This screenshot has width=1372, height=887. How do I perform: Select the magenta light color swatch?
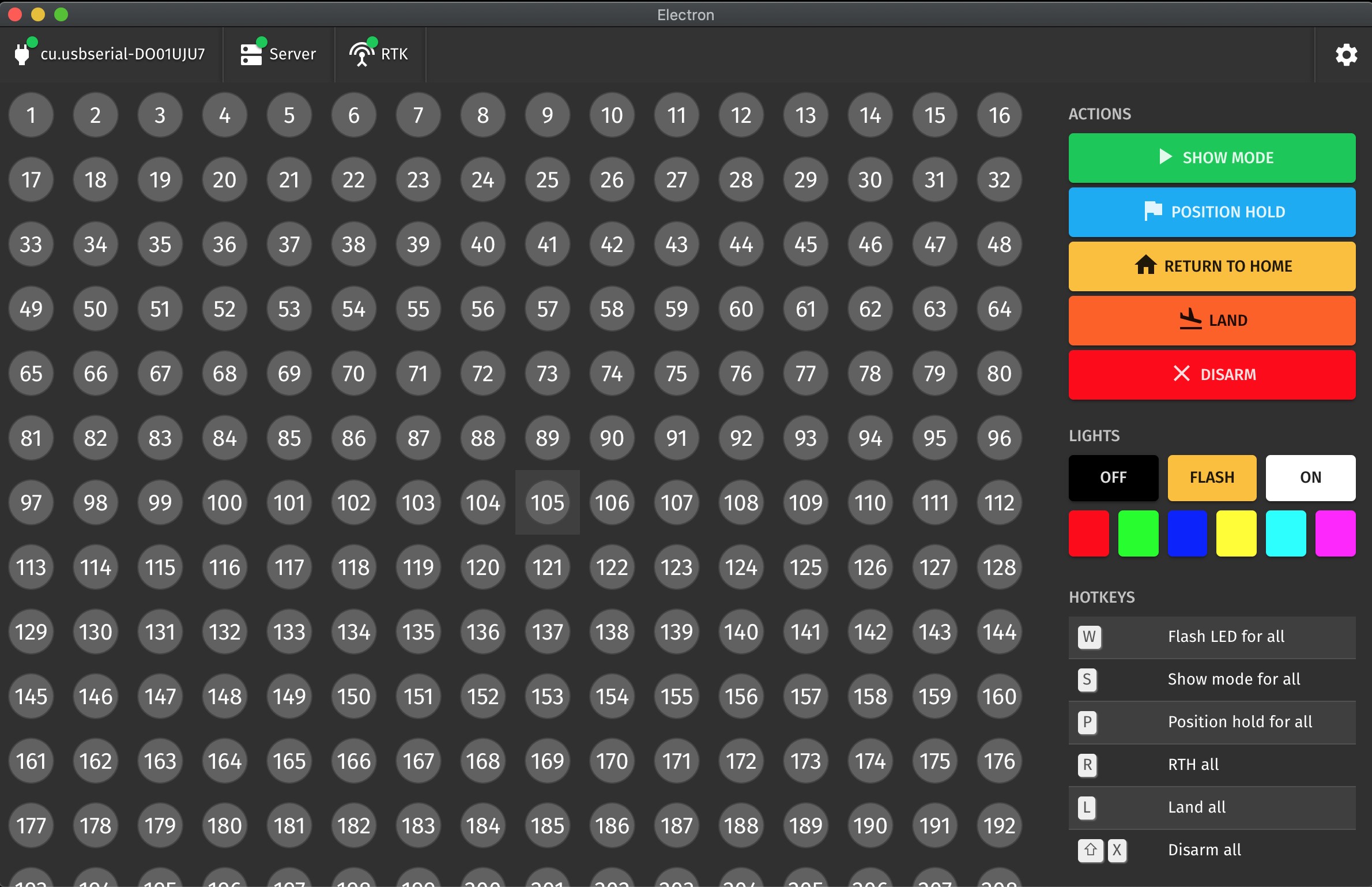1335,533
